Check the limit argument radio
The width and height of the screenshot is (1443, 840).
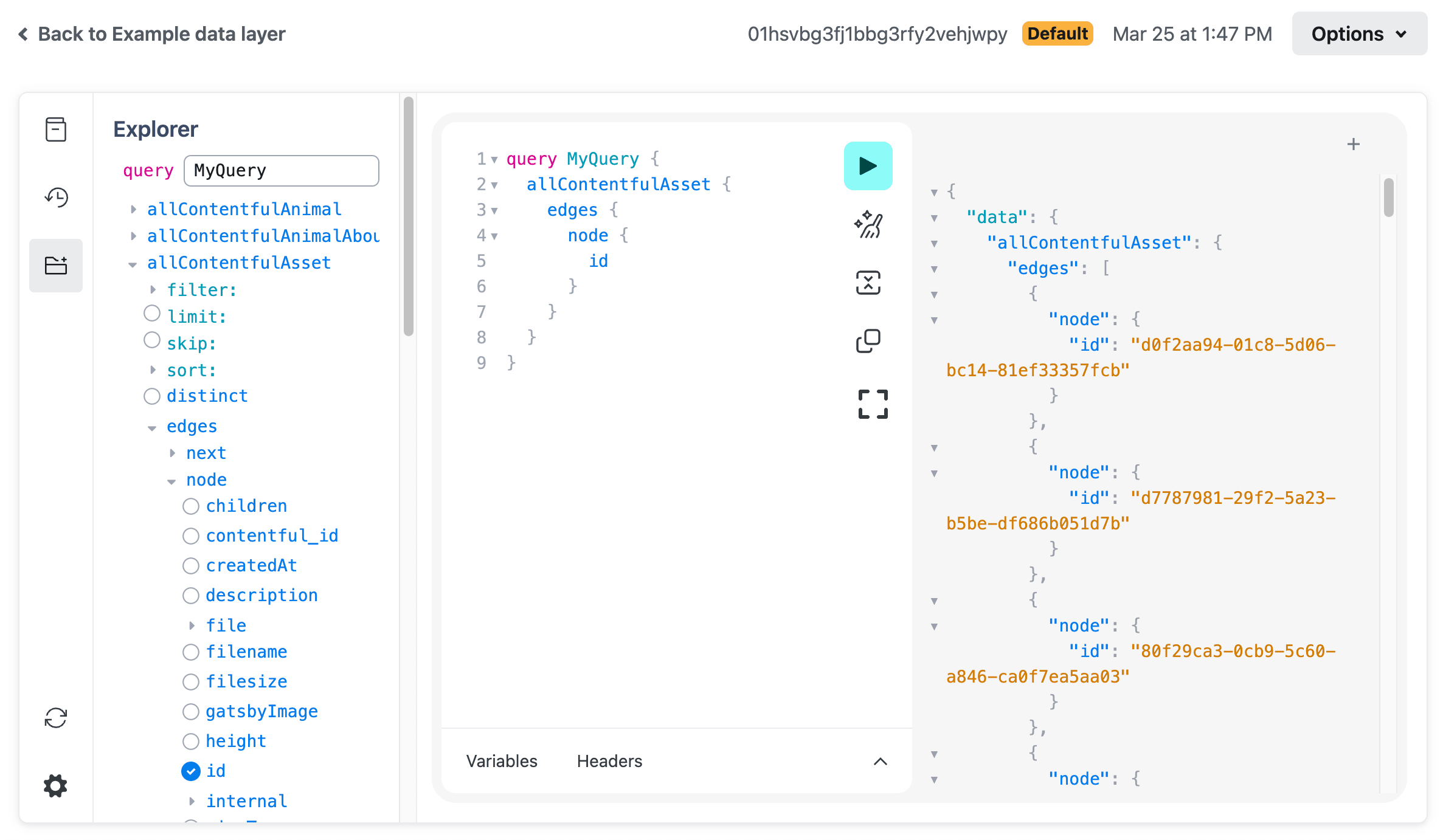152,314
